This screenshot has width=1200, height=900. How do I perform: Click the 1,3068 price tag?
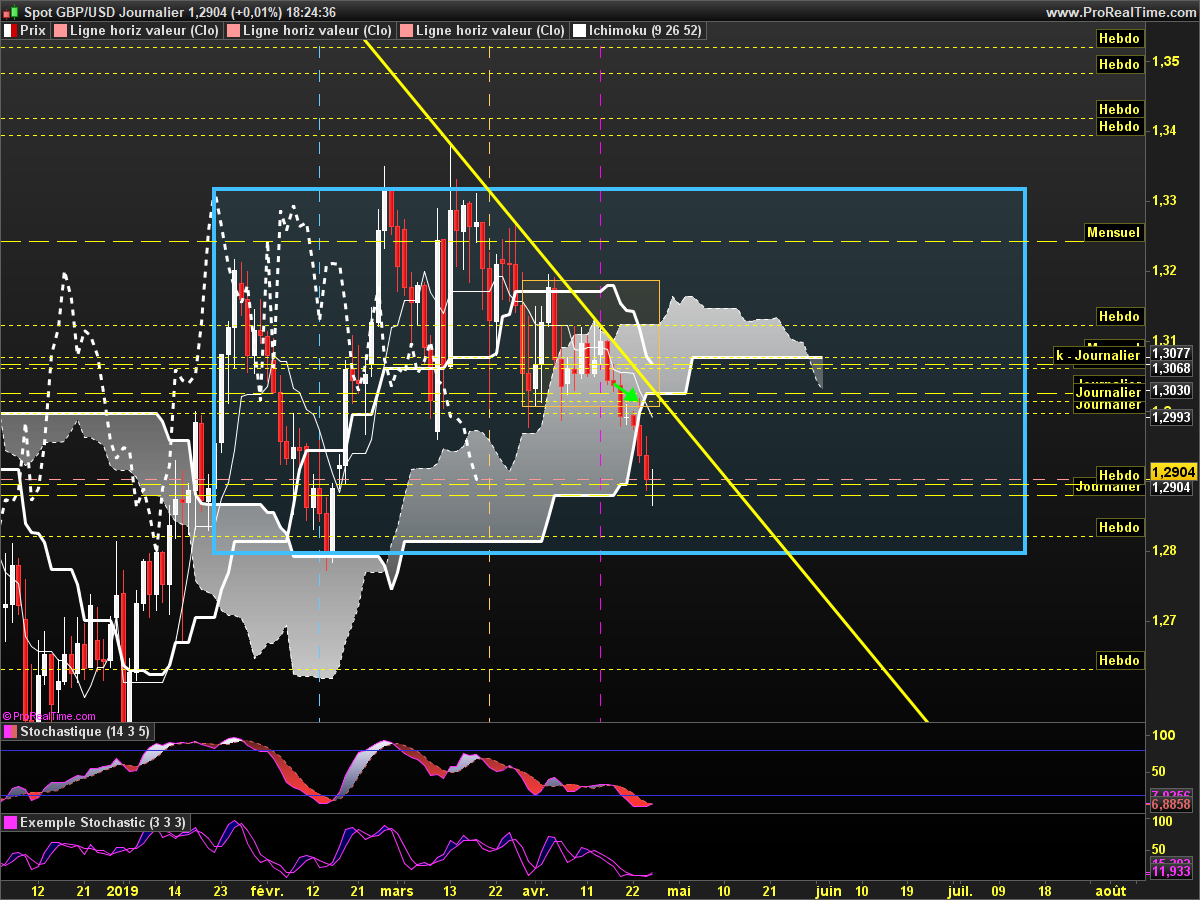pos(1170,367)
